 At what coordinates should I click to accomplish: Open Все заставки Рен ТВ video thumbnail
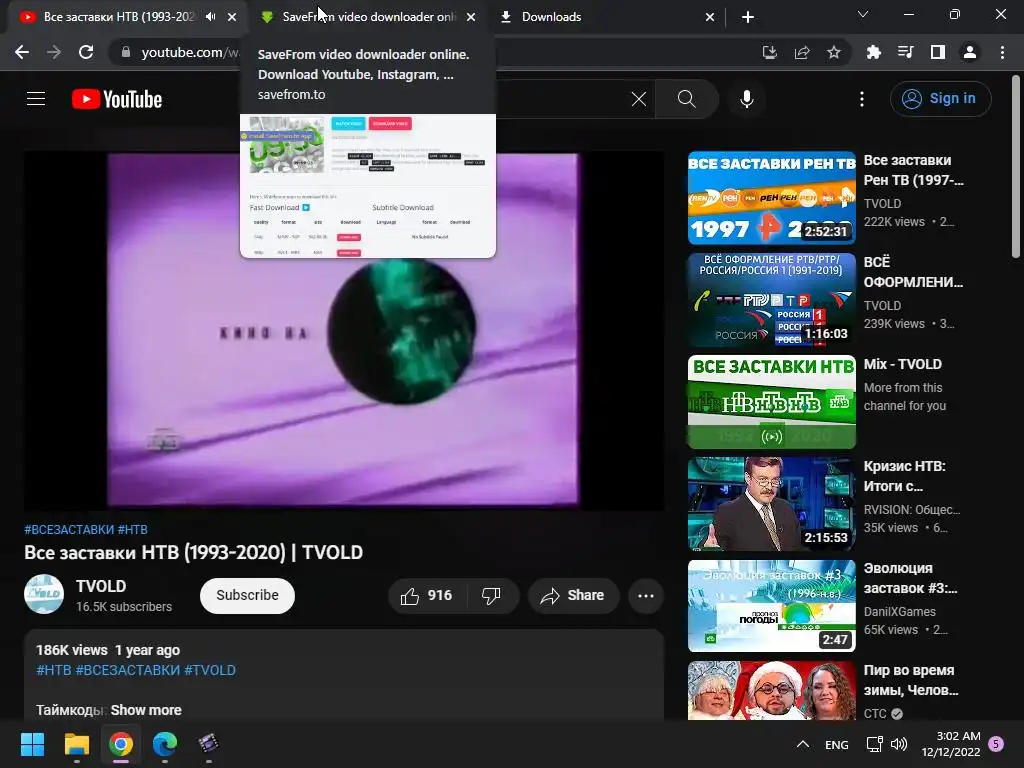coord(771,198)
